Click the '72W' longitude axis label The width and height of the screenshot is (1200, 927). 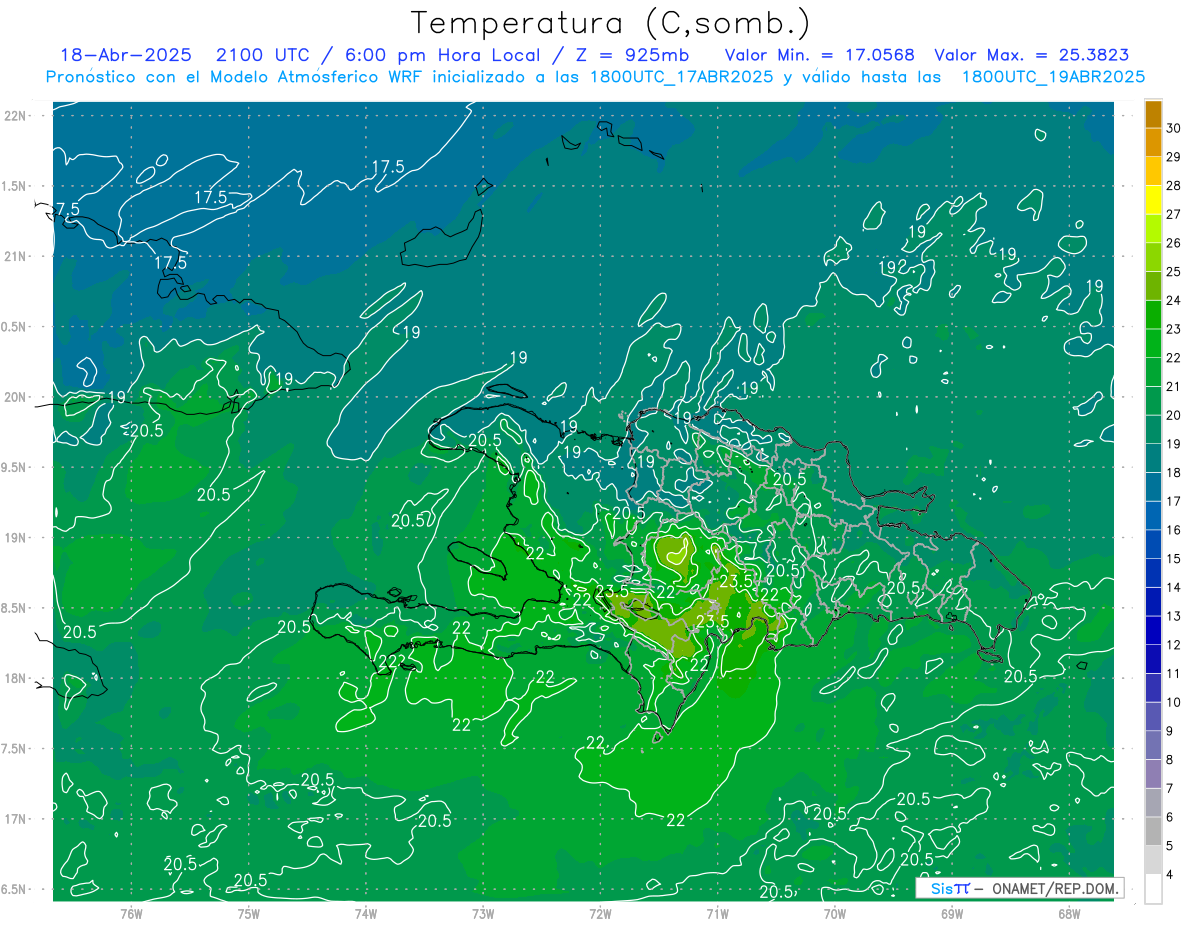(x=600, y=914)
